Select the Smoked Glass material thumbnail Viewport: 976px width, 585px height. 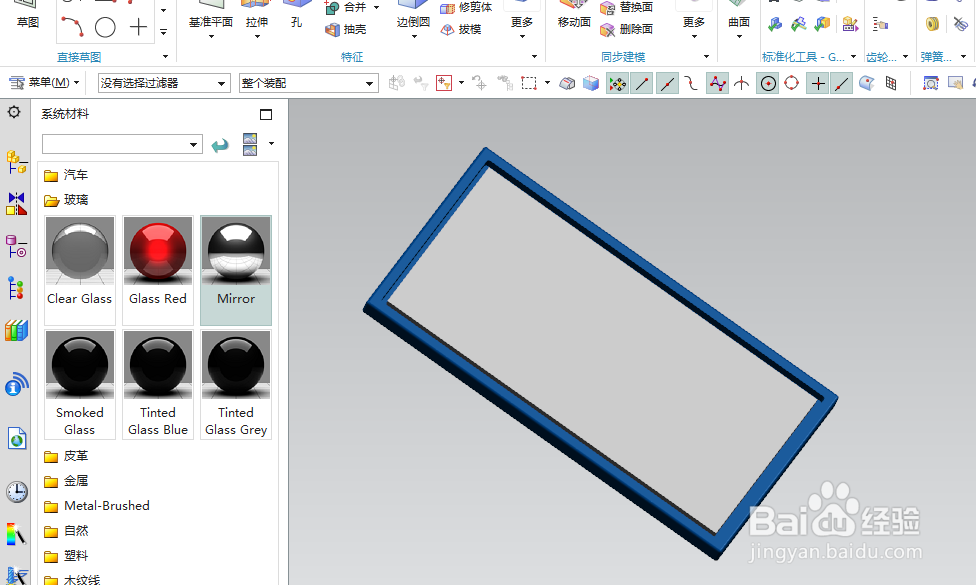[x=80, y=385]
